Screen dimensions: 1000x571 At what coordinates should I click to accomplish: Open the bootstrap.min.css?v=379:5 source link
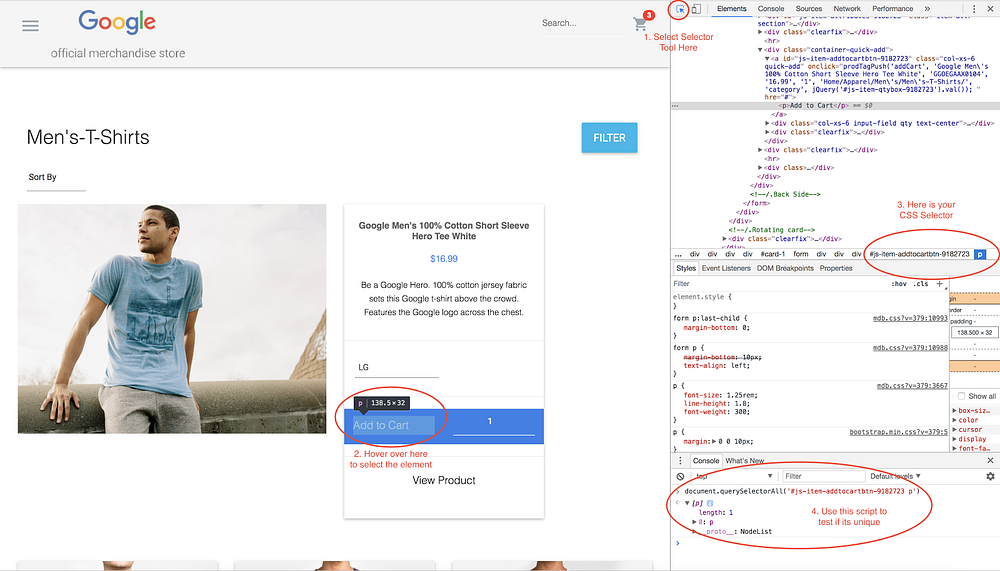tap(899, 433)
